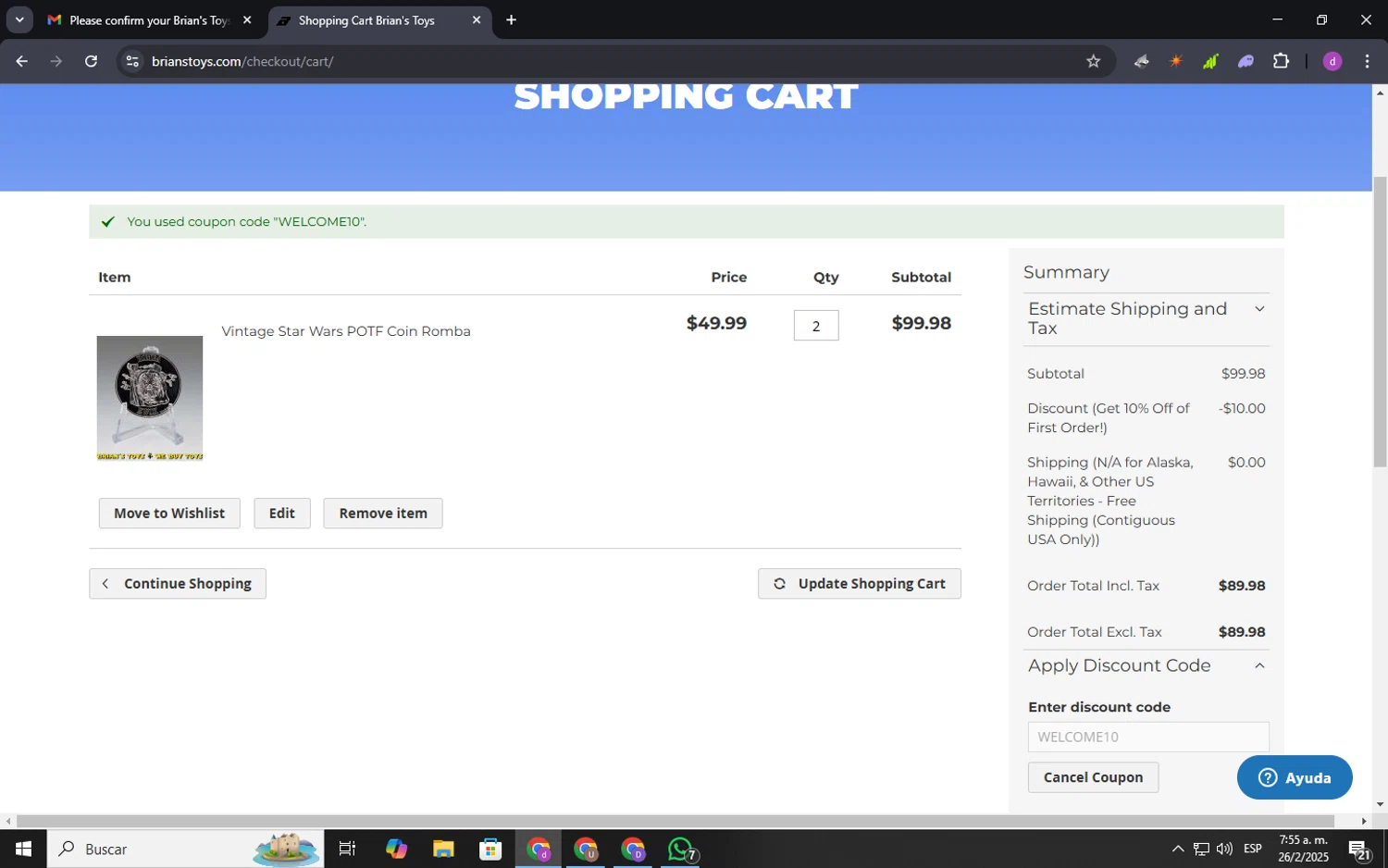Open Task View on taskbar

[x=348, y=849]
